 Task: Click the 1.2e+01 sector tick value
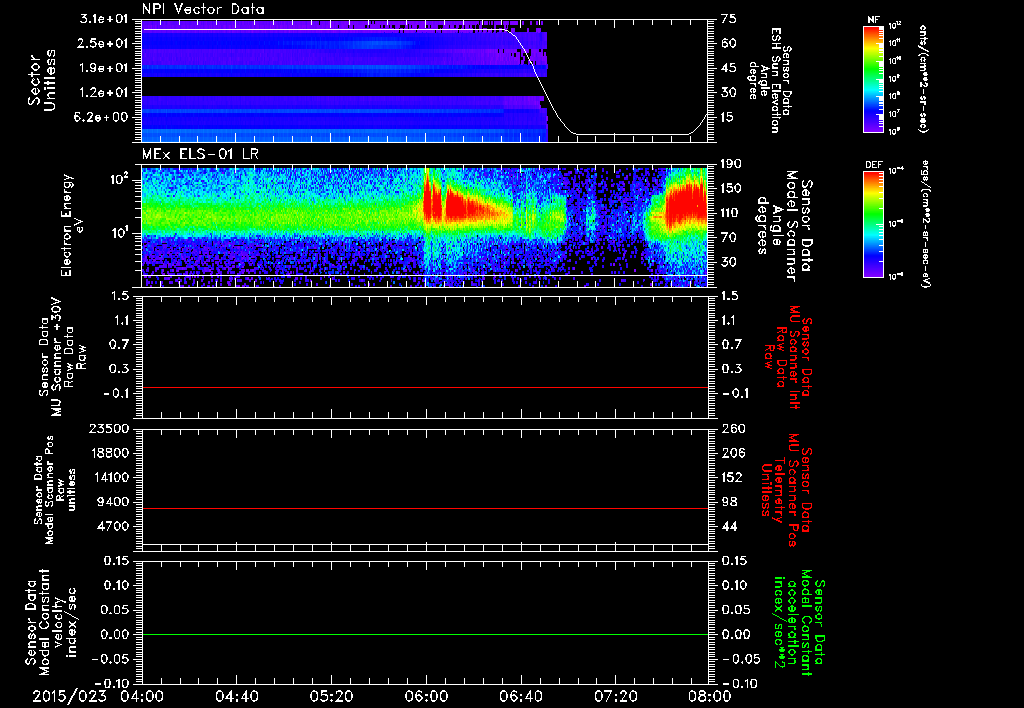pos(104,93)
